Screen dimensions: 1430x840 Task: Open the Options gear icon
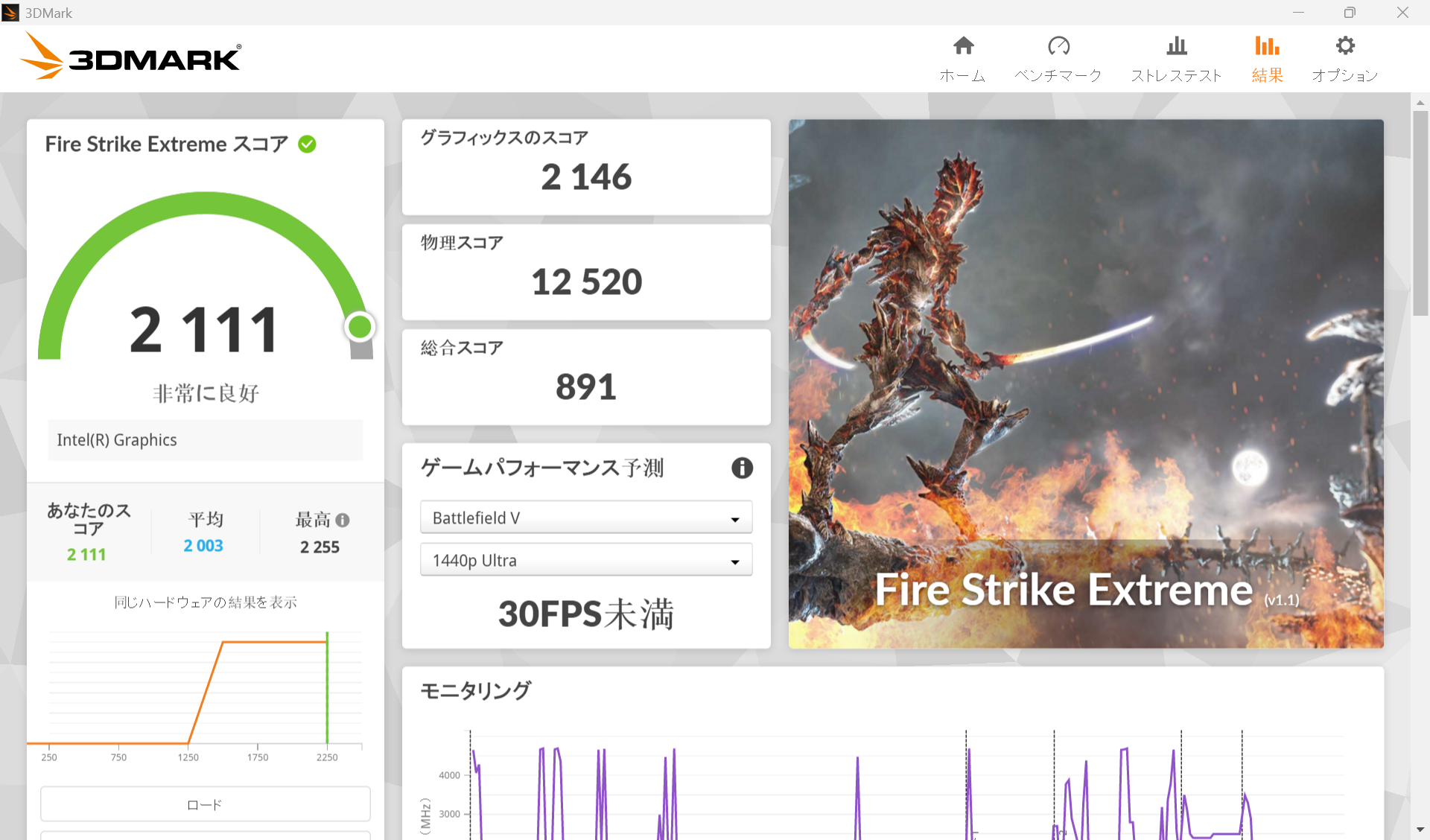pyautogui.click(x=1344, y=46)
